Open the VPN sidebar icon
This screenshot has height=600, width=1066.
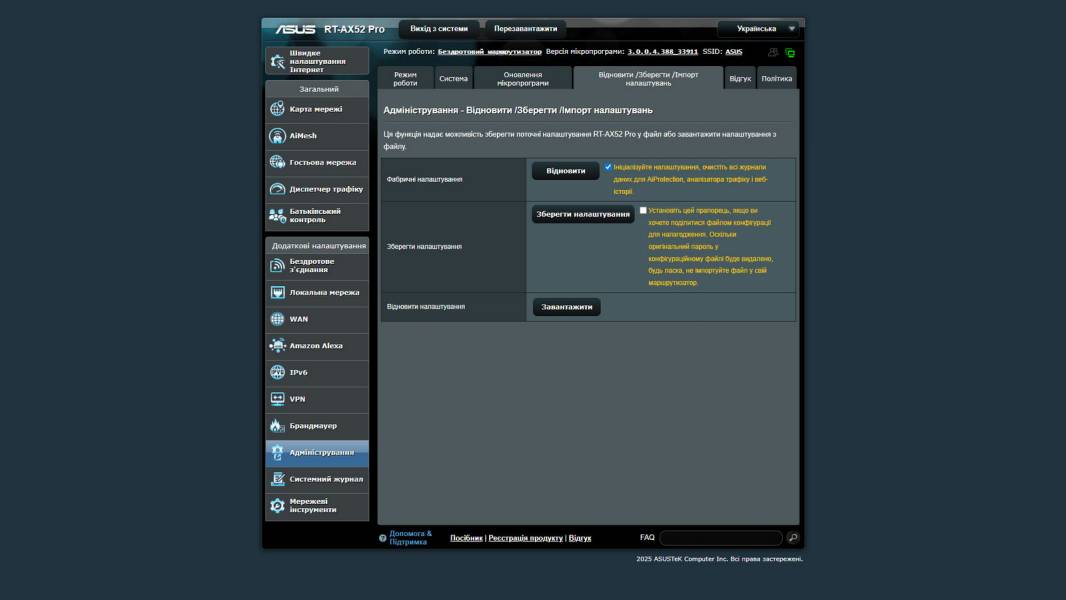(x=277, y=399)
